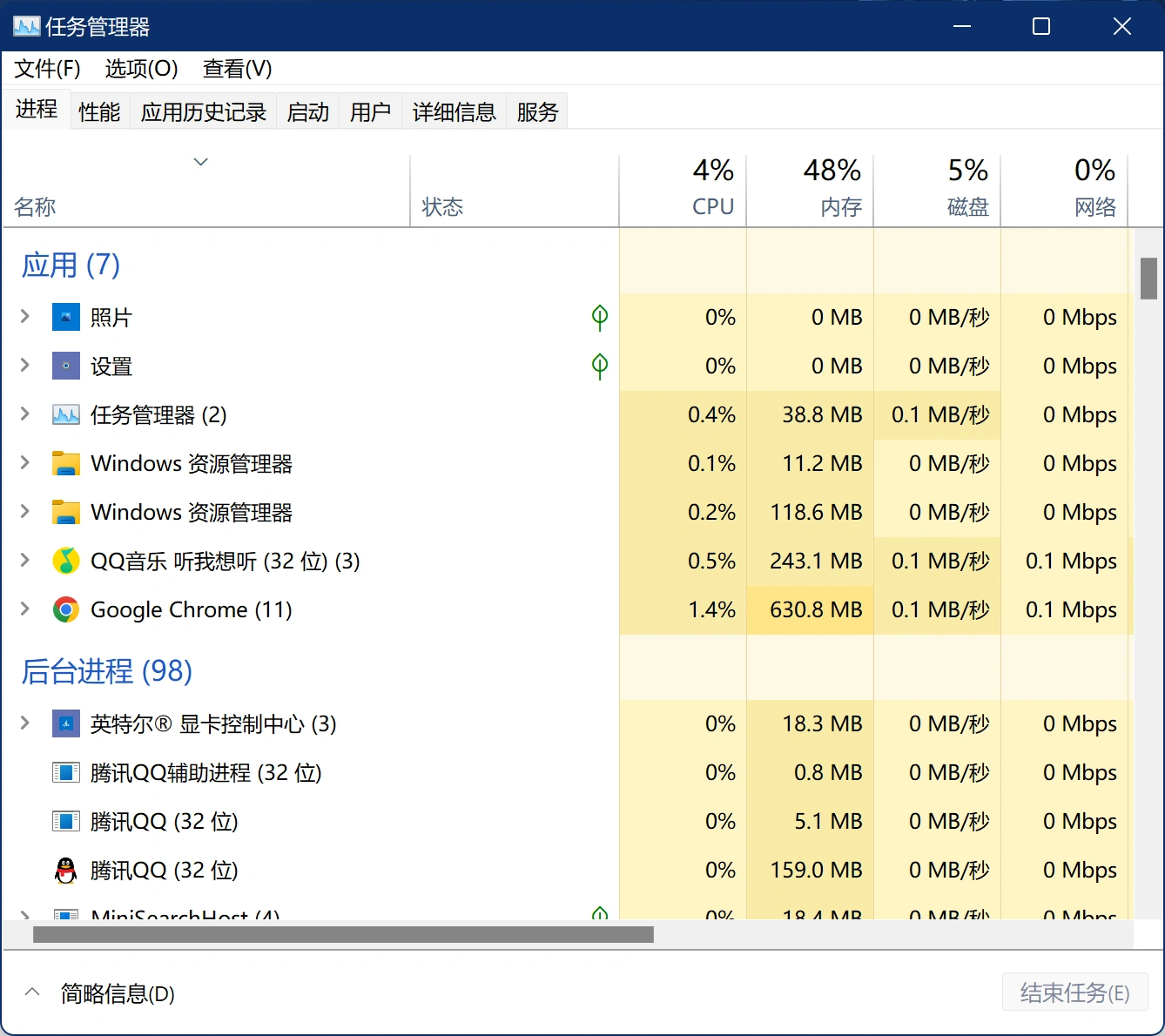Viewport: 1165px width, 1036px height.
Task: Expand Windows 资源管理器 with 0.2% CPU
Action: pos(25,512)
